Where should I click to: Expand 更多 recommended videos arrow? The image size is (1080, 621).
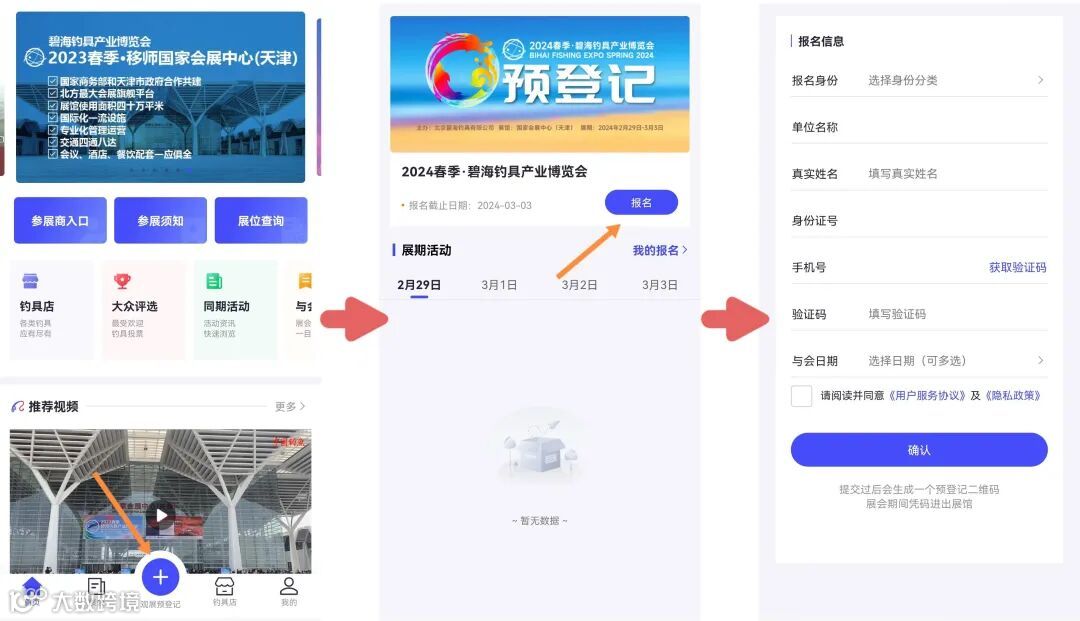click(x=290, y=406)
